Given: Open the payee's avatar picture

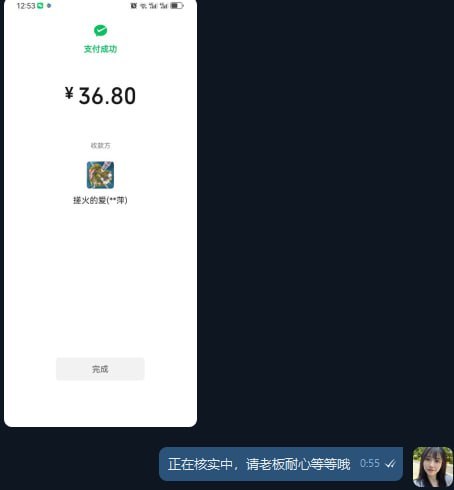Looking at the screenshot, I should point(100,175).
